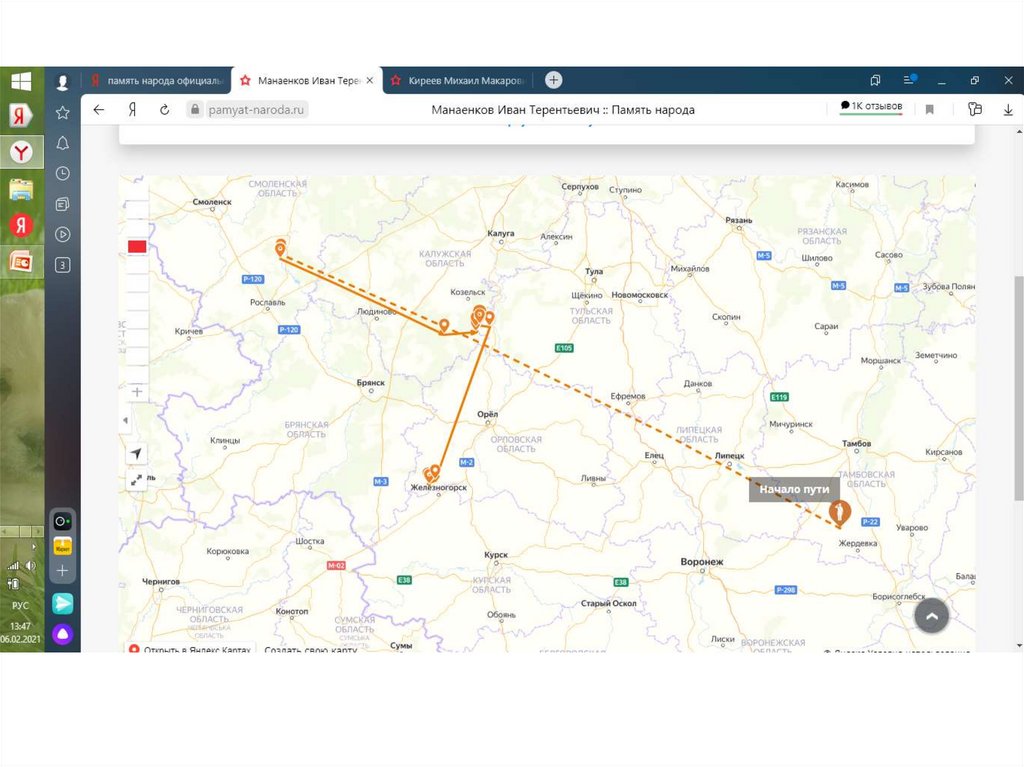Open collections icon in the sidebar
This screenshot has width=1024, height=767.
coord(63,204)
